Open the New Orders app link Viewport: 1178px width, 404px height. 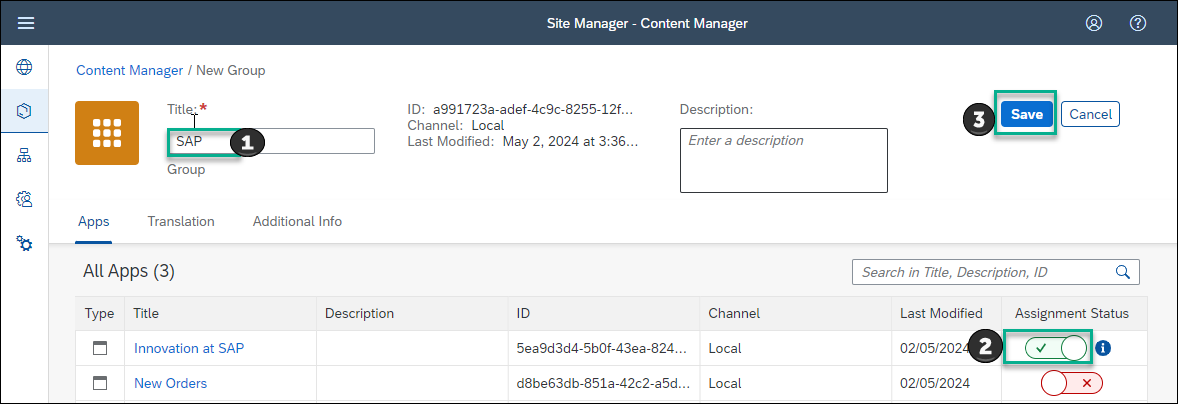[171, 383]
